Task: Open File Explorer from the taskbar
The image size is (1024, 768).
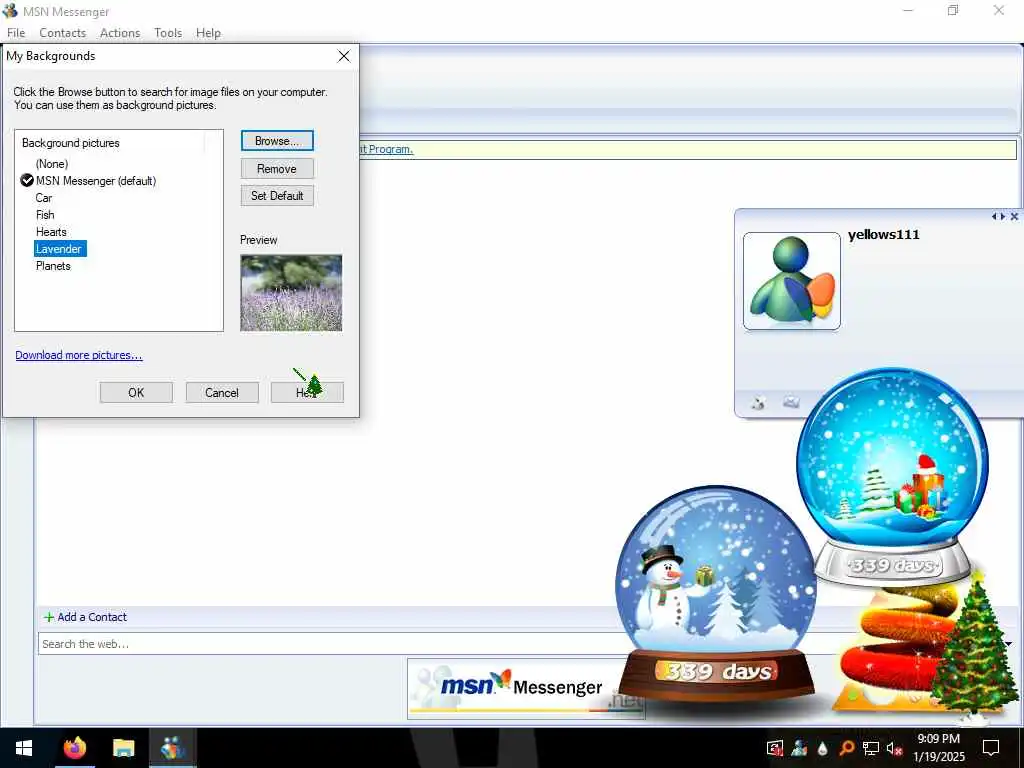Action: tap(123, 748)
